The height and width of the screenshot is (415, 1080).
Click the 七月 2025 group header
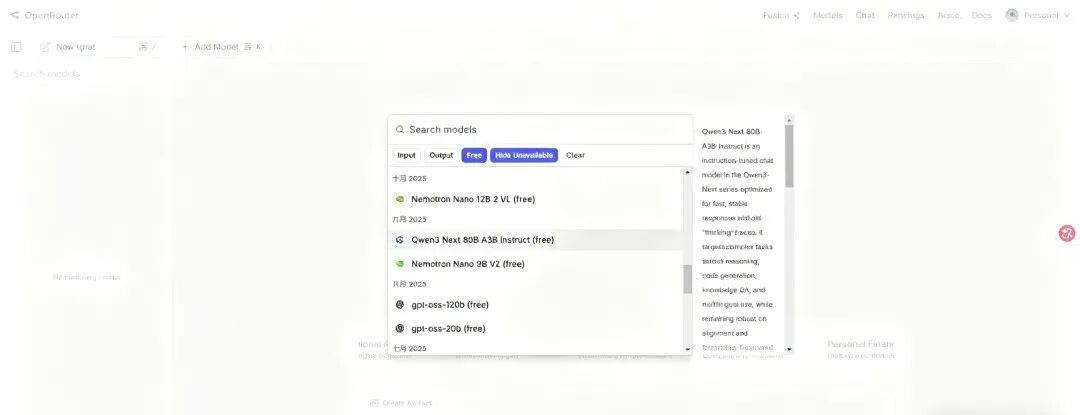[x=409, y=348]
